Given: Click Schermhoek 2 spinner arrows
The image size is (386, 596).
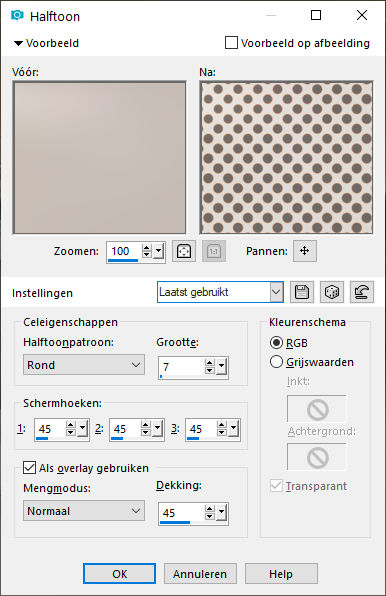Looking at the screenshot, I should pos(145,429).
